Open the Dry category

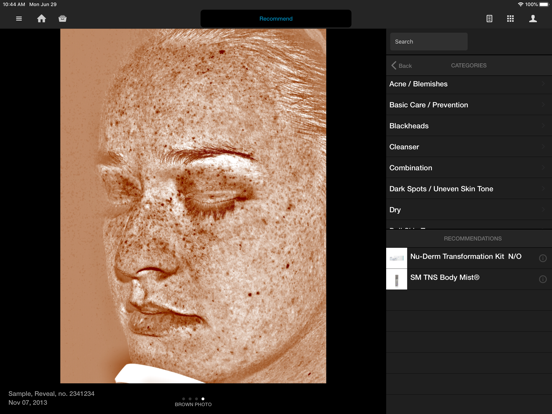tap(469, 210)
